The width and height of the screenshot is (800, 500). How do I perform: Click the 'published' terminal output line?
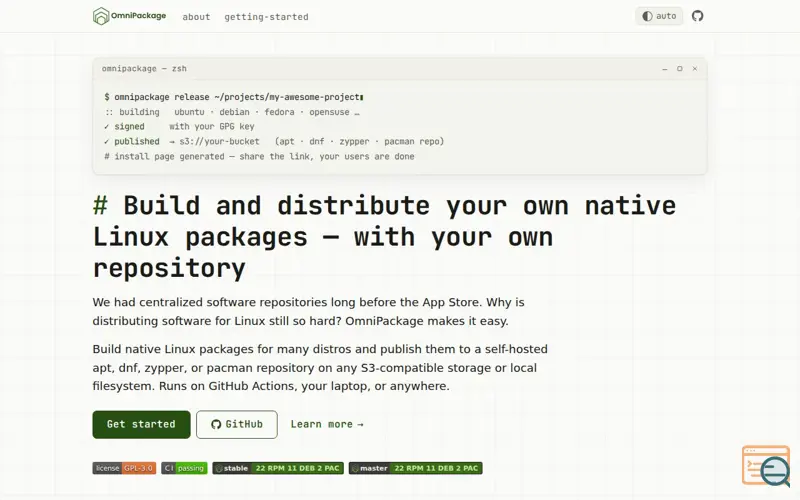click(x=274, y=141)
